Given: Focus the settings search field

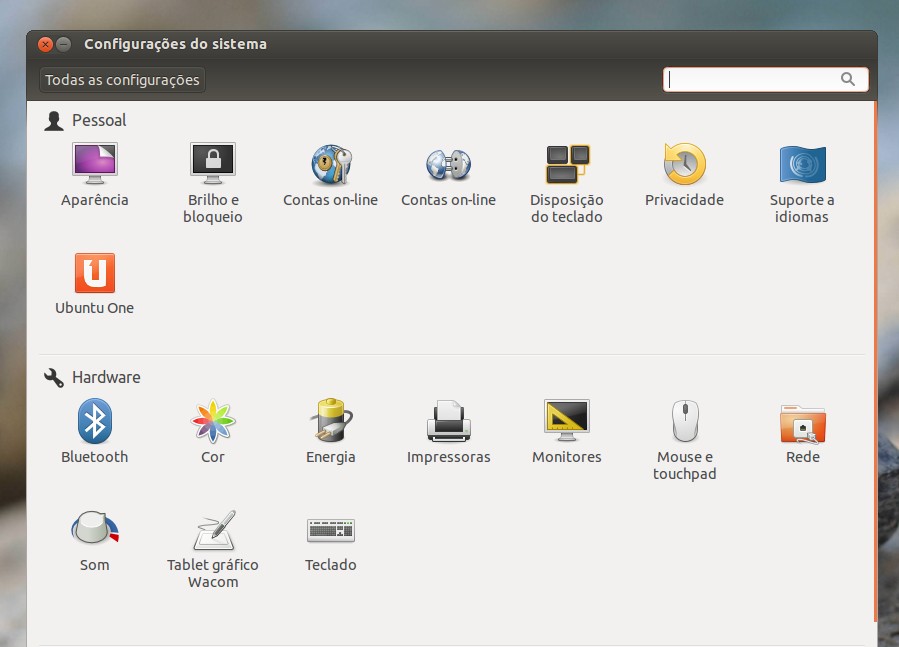Looking at the screenshot, I should pyautogui.click(x=754, y=80).
